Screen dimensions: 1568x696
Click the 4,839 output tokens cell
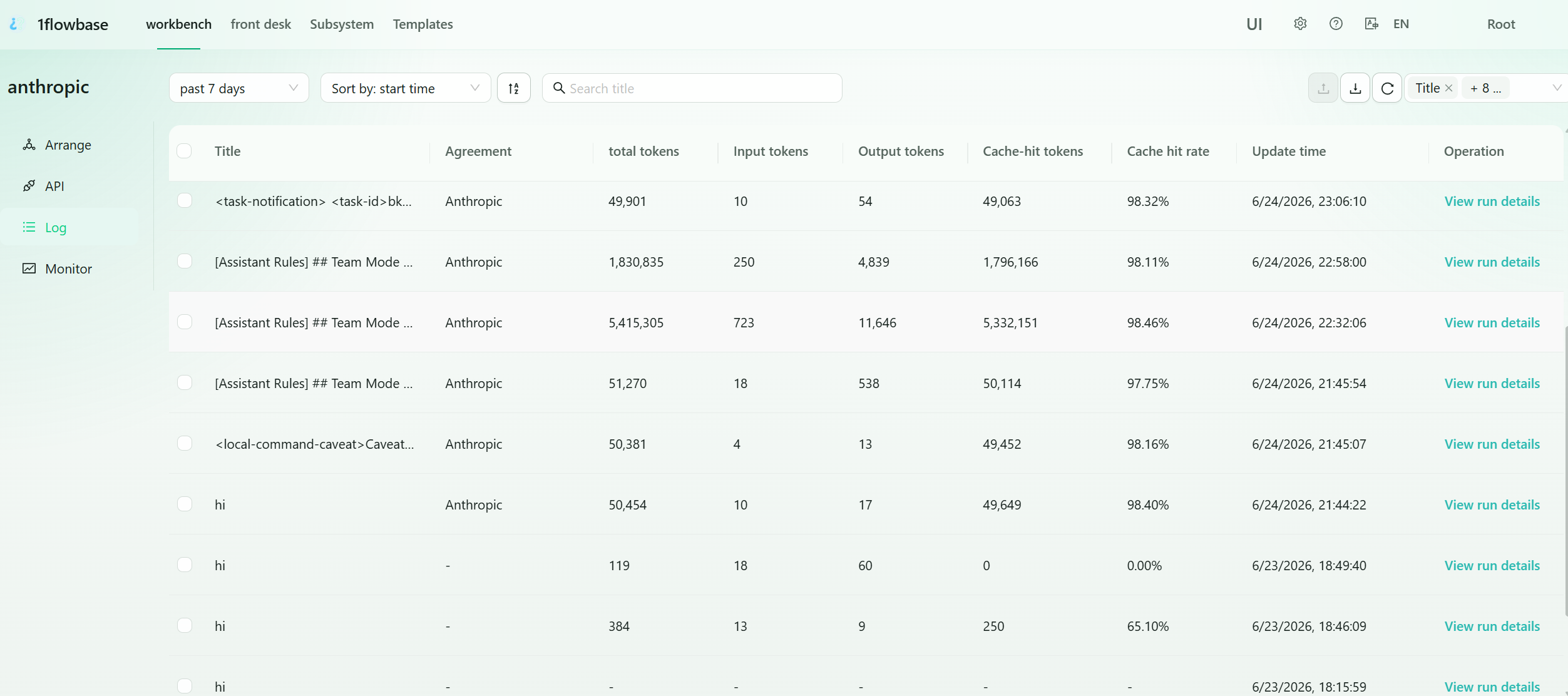click(873, 262)
